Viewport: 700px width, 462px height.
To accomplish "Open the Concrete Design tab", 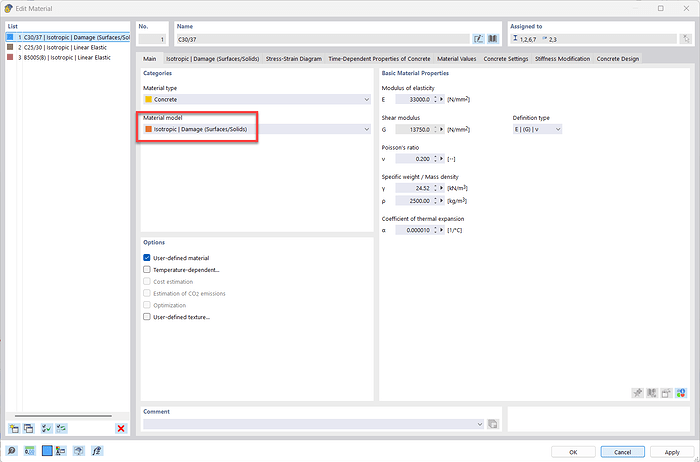I will [x=617, y=59].
